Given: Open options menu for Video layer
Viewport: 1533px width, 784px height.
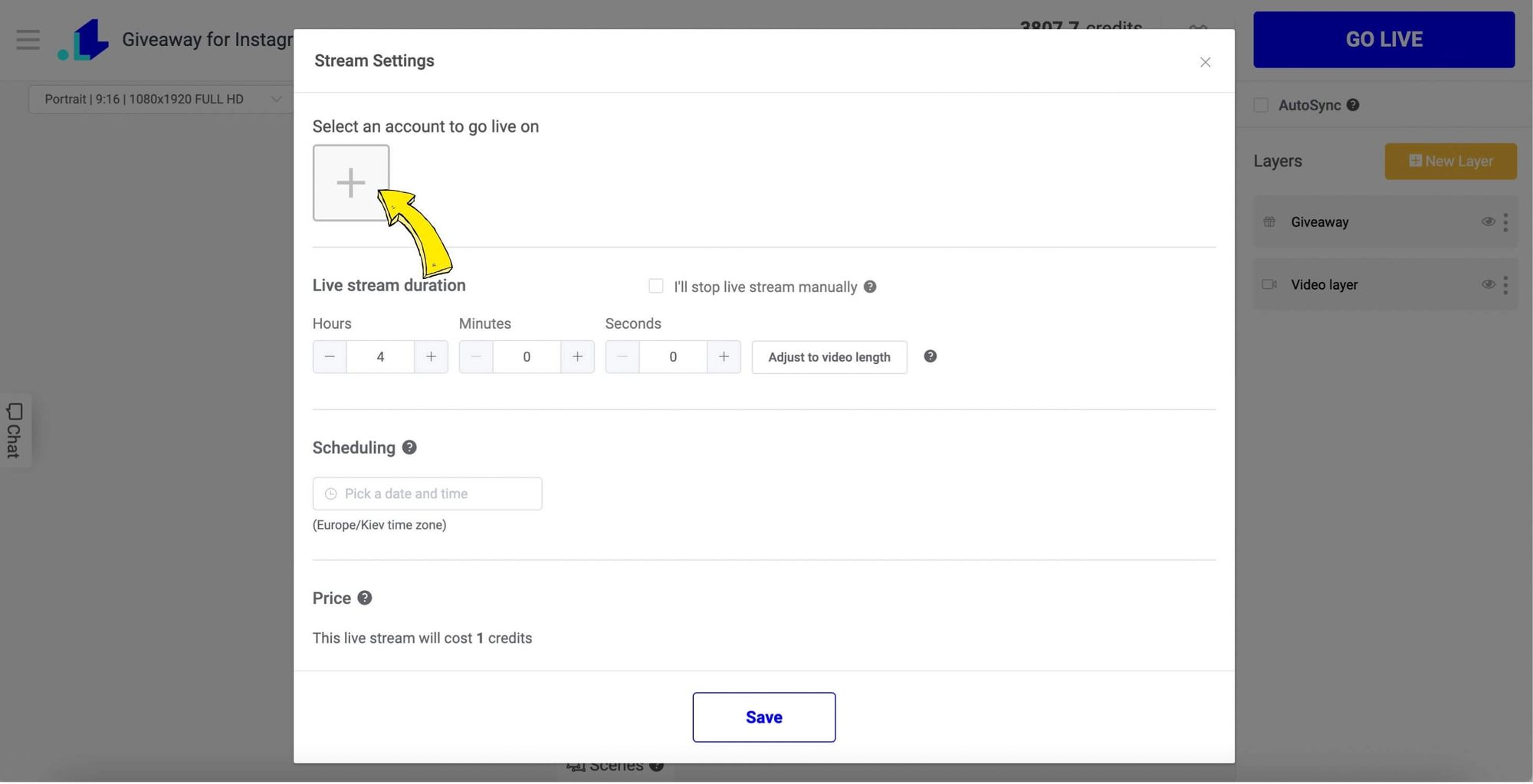Looking at the screenshot, I should [x=1505, y=285].
